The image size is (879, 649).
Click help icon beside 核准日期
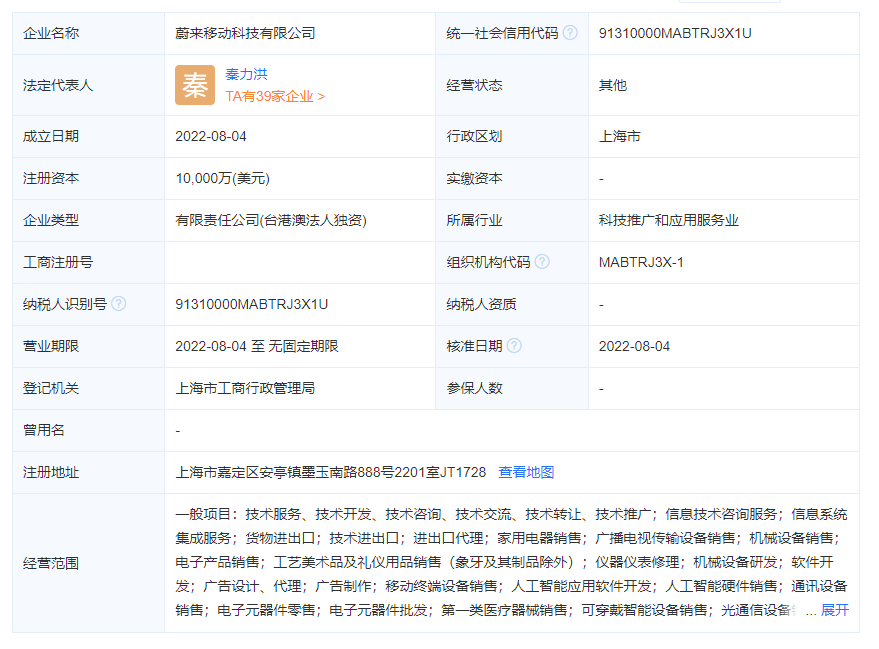[514, 346]
